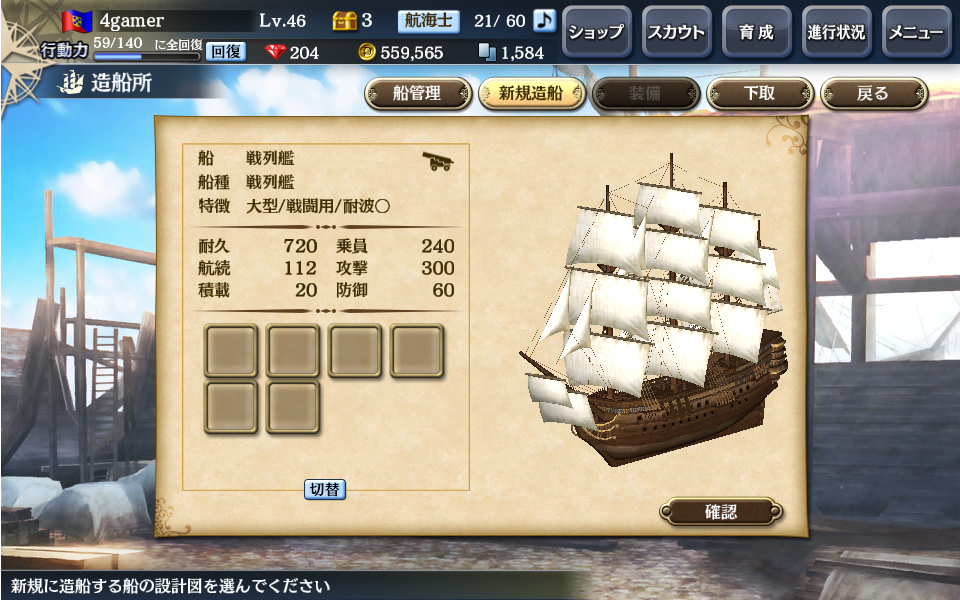
Task: Open the 進行状況 progress menu
Action: (x=836, y=32)
